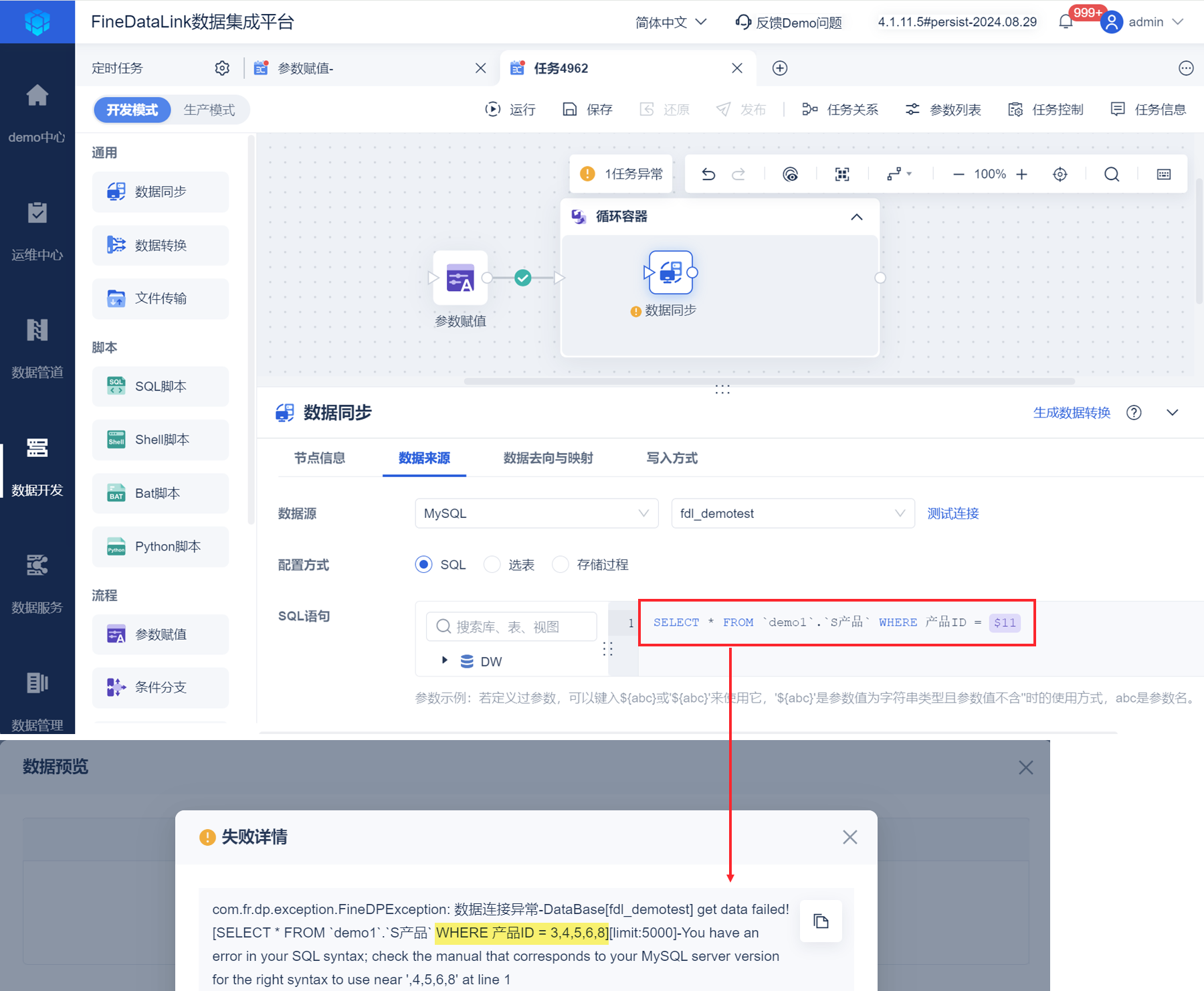
Task: Zoom out the canvas with minus icon
Action: 959,175
